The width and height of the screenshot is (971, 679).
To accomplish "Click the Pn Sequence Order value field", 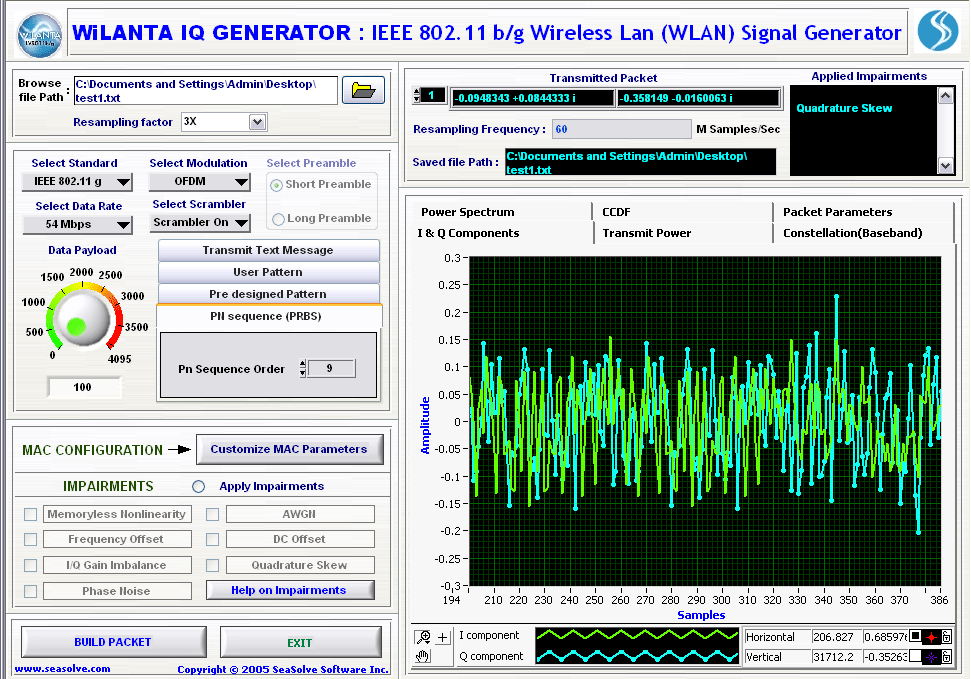I will (x=331, y=369).
